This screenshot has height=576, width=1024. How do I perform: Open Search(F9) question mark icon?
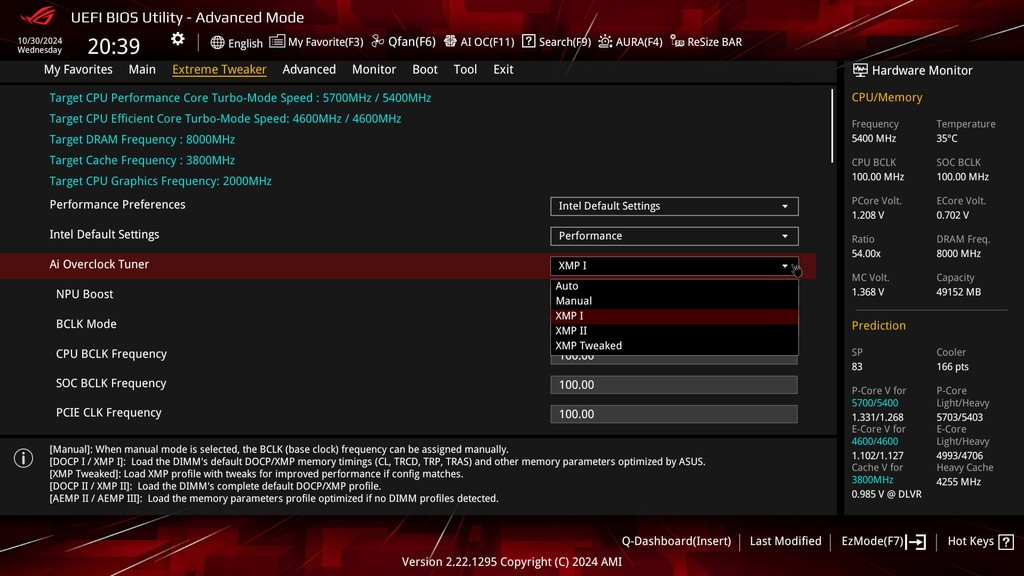pyautogui.click(x=528, y=41)
